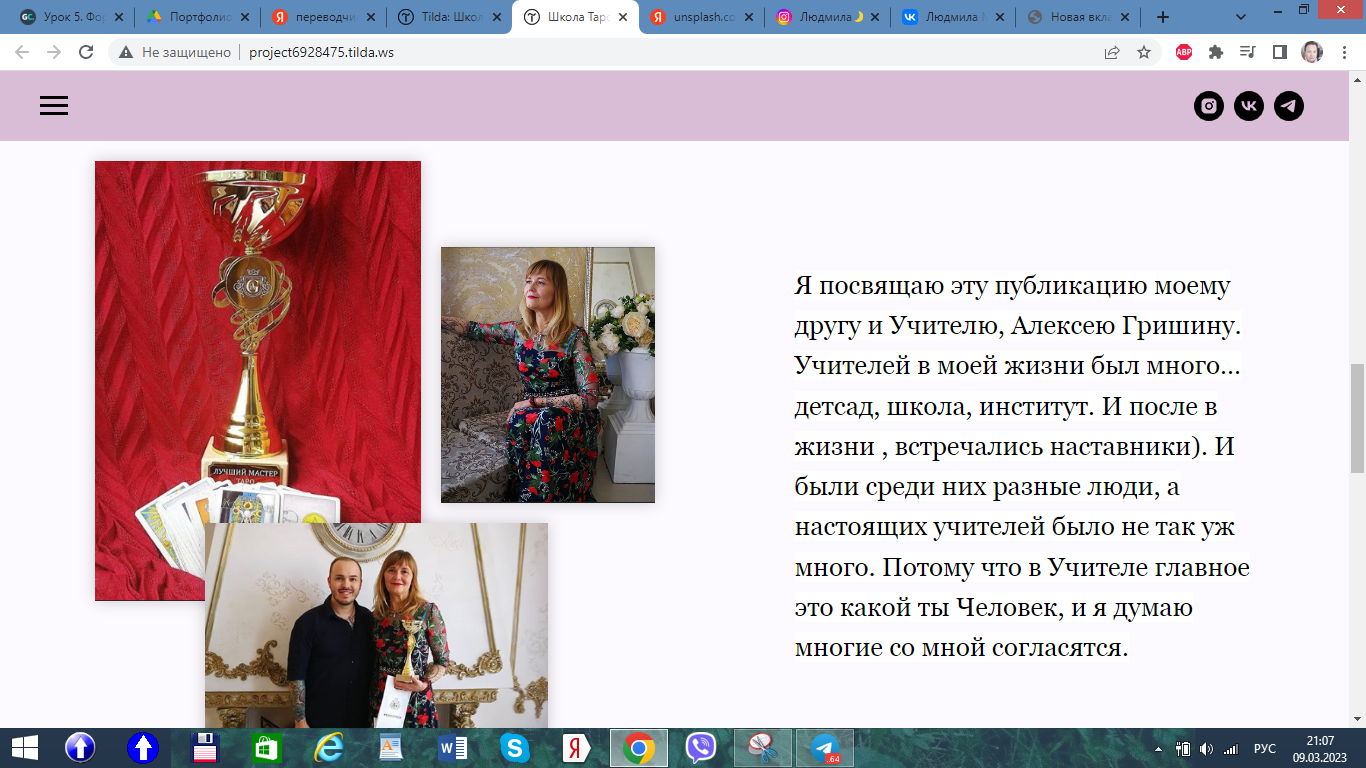Launch Internet Explorer from taskbar
The image size is (1366, 768).
[x=328, y=748]
